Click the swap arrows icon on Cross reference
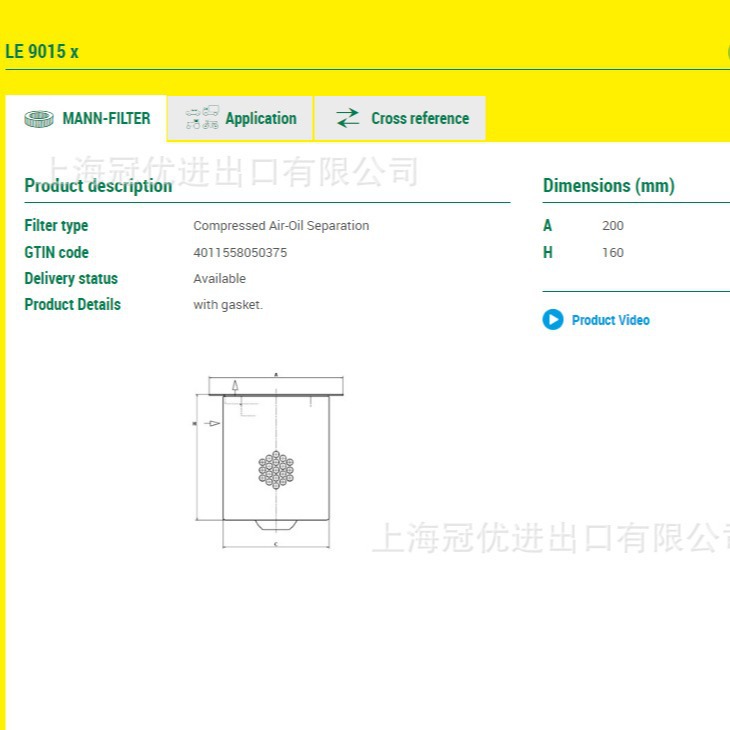Viewport: 730px width, 730px height. [348, 118]
